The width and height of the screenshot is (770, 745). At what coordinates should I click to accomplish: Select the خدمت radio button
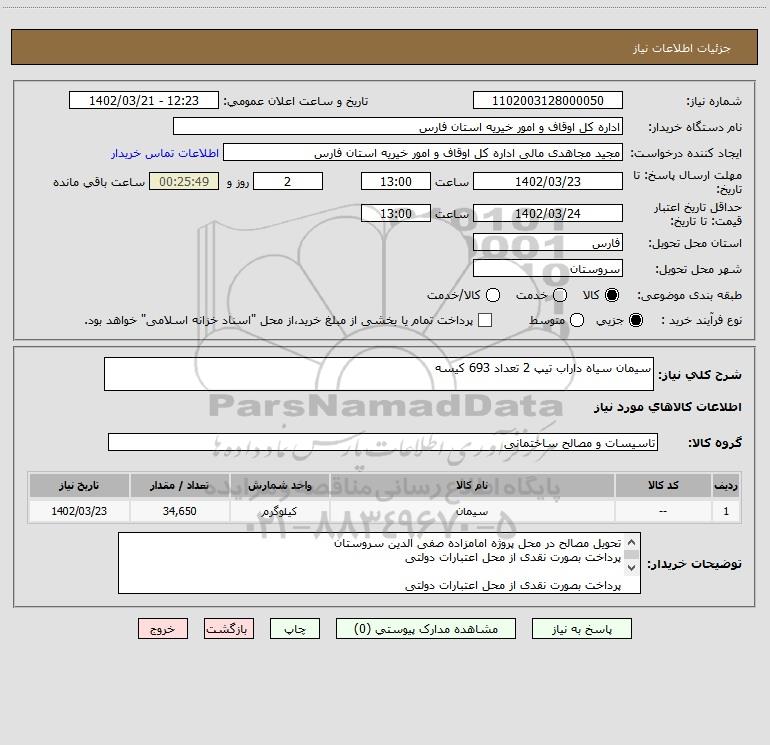(560, 295)
